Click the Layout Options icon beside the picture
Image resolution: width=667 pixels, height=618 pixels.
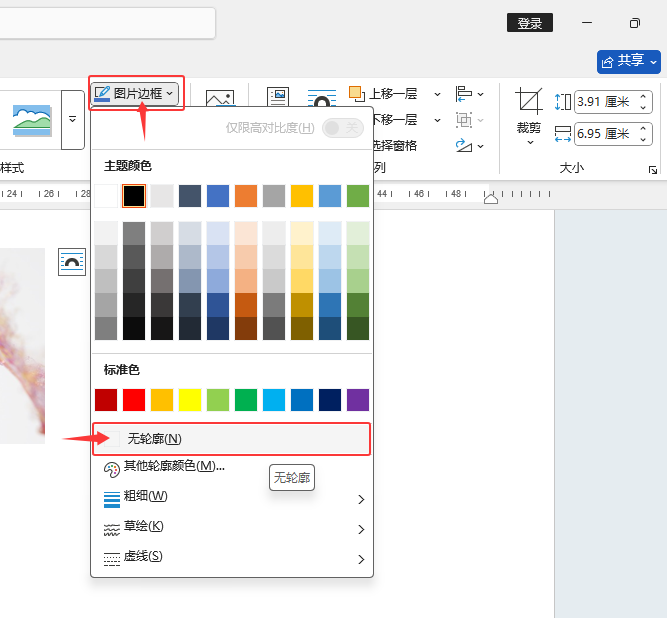click(72, 262)
